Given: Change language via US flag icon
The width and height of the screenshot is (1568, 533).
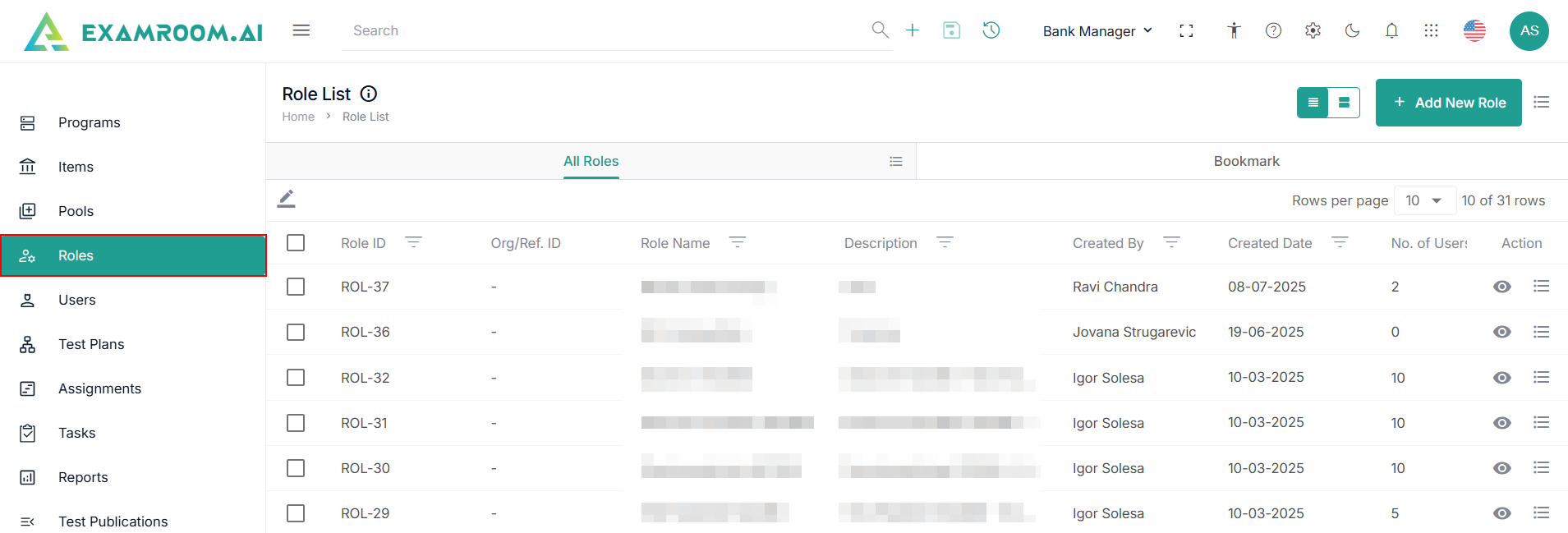Looking at the screenshot, I should coord(1474,30).
